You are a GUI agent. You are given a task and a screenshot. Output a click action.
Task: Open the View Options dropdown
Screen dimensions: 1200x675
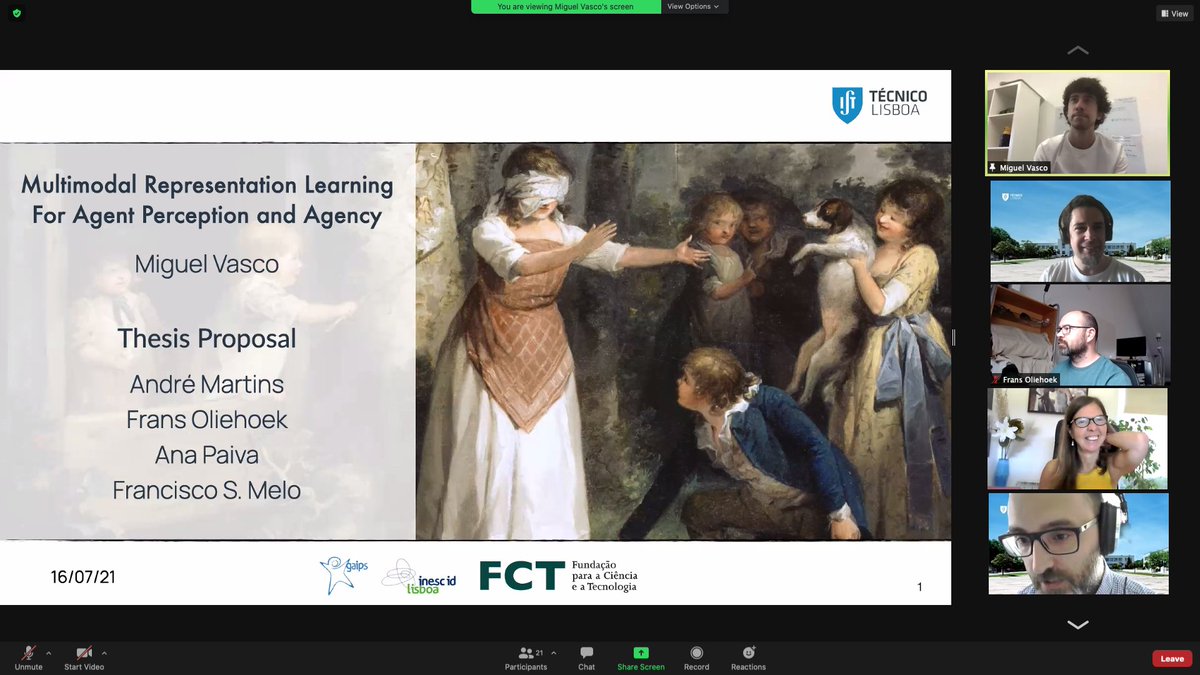click(x=694, y=6)
